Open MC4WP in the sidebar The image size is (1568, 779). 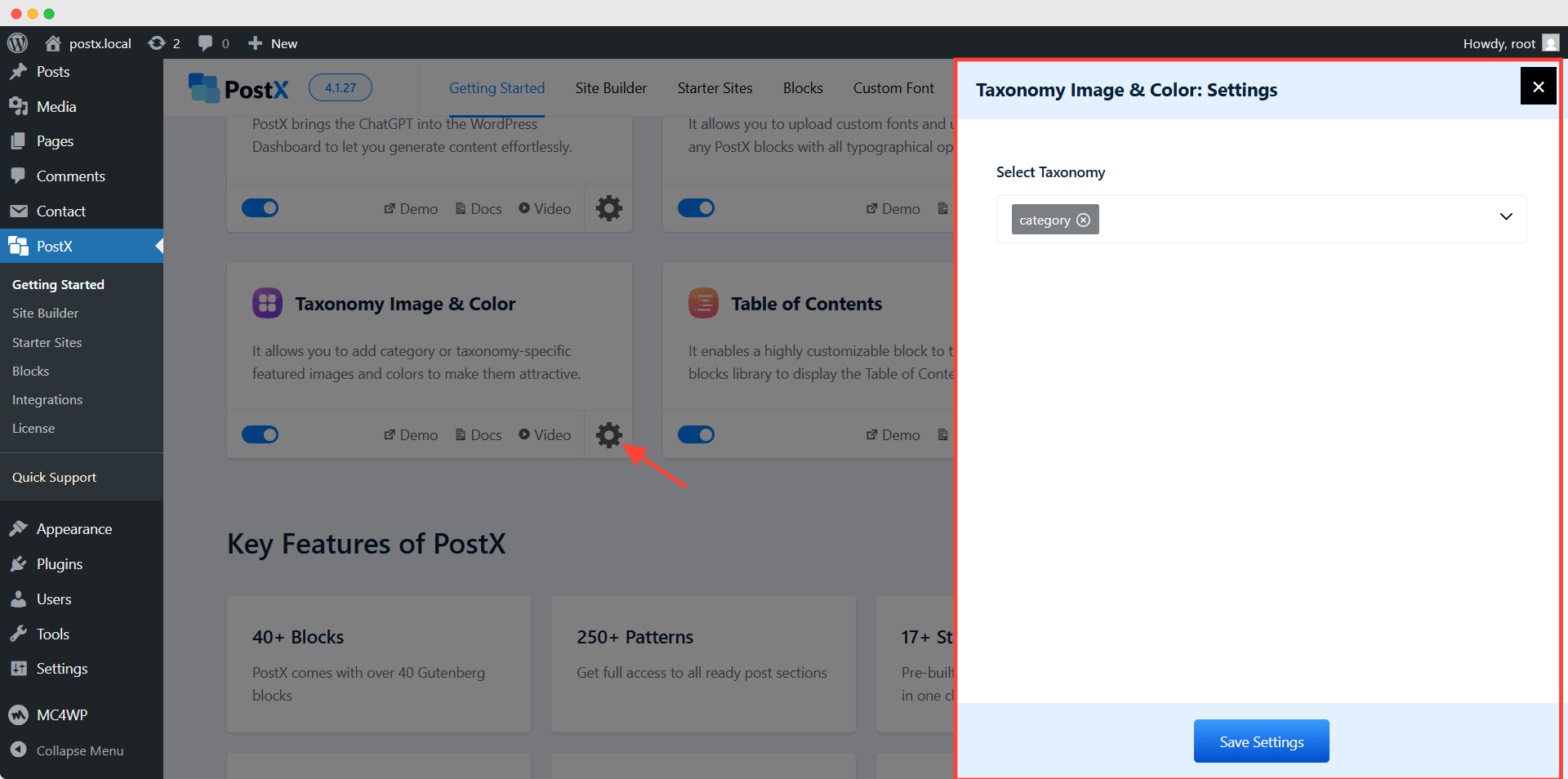pyautogui.click(x=82, y=715)
